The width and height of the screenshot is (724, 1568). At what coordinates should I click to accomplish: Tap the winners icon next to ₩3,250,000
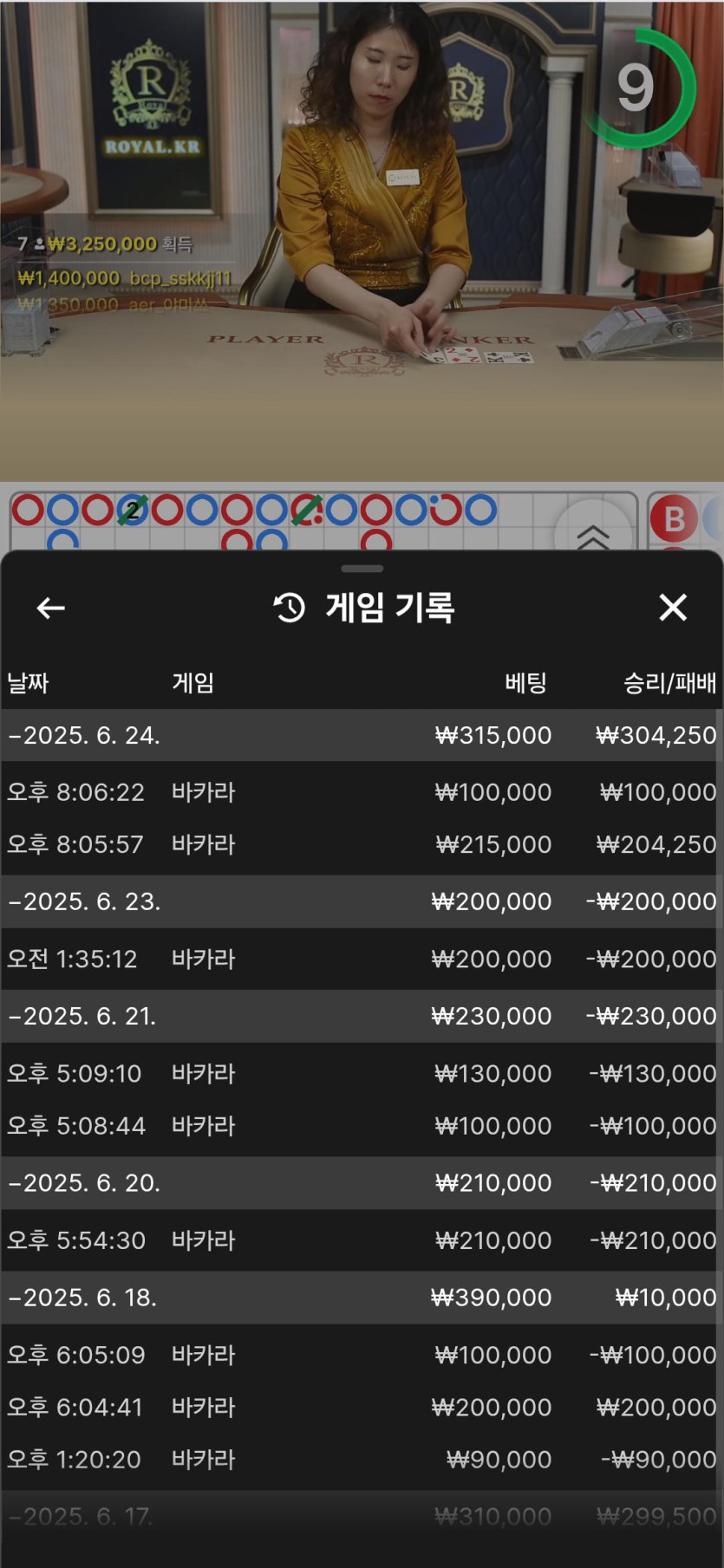click(x=40, y=244)
